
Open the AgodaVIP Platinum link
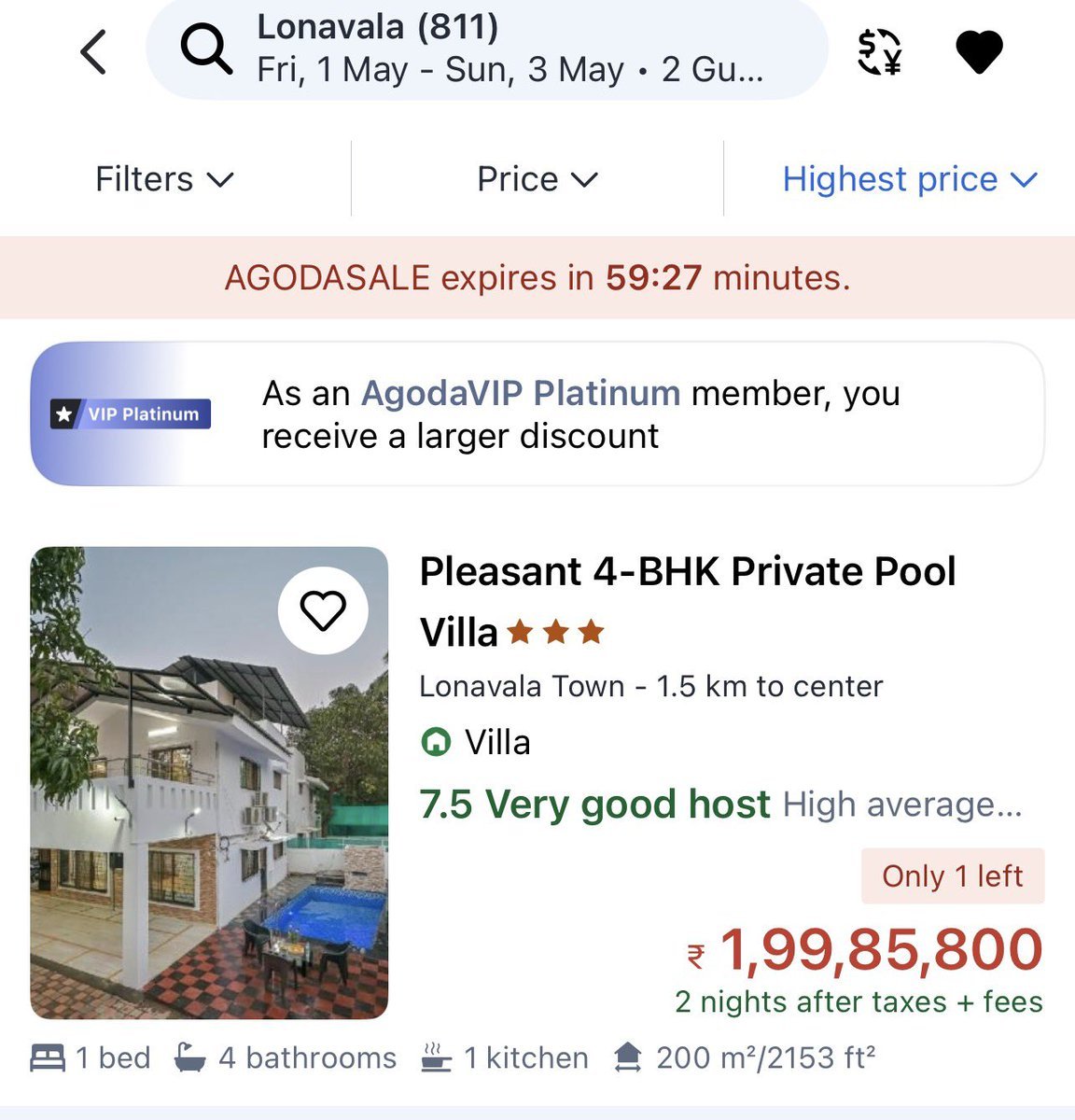pos(521,393)
